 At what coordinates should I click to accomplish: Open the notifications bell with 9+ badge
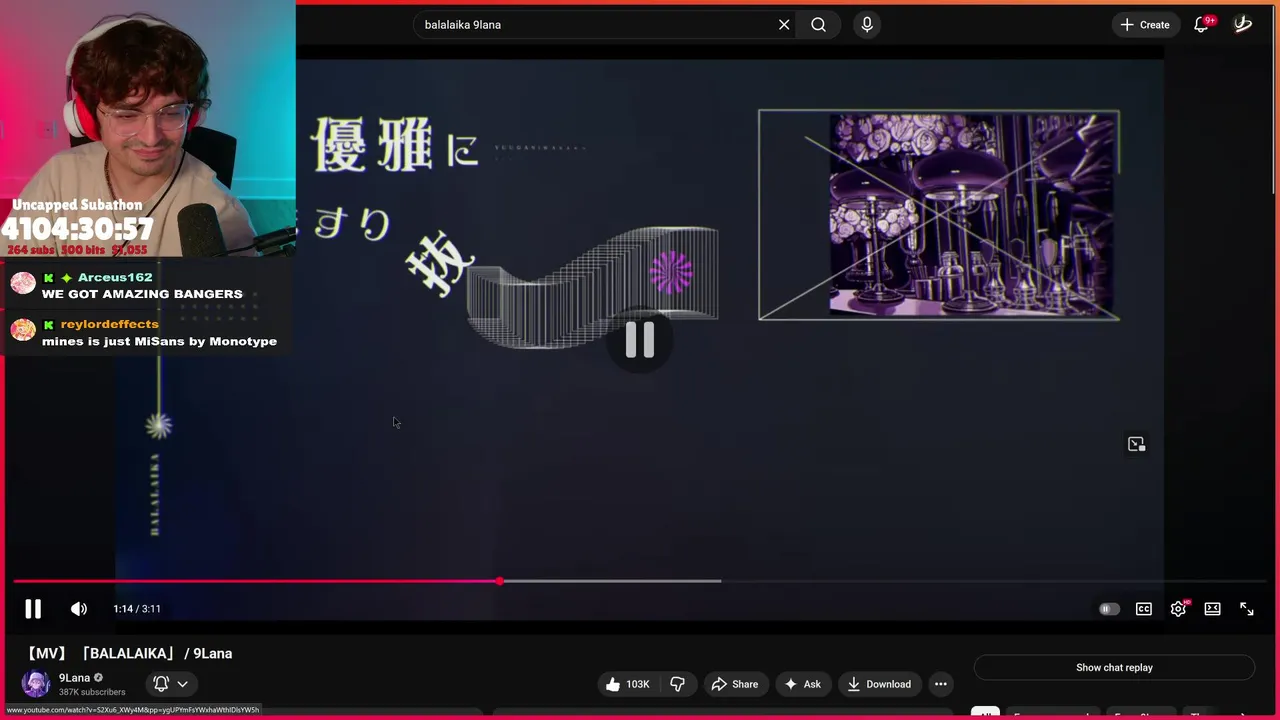tap(1203, 25)
